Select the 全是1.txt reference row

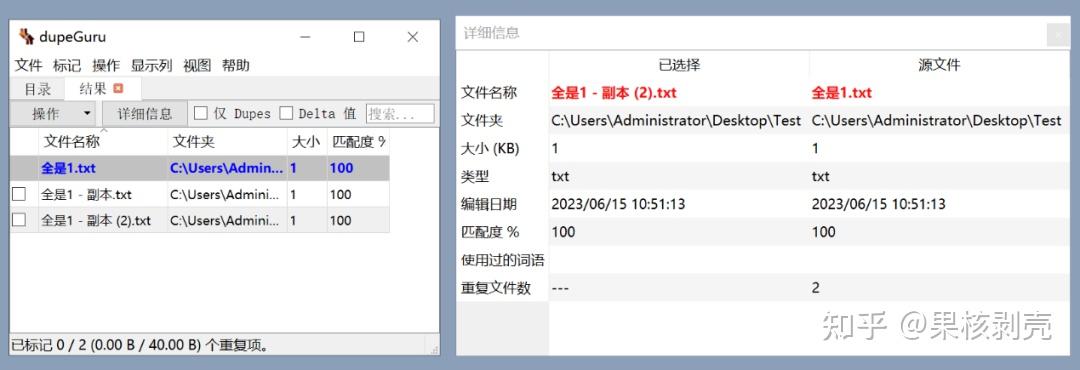[x=200, y=168]
